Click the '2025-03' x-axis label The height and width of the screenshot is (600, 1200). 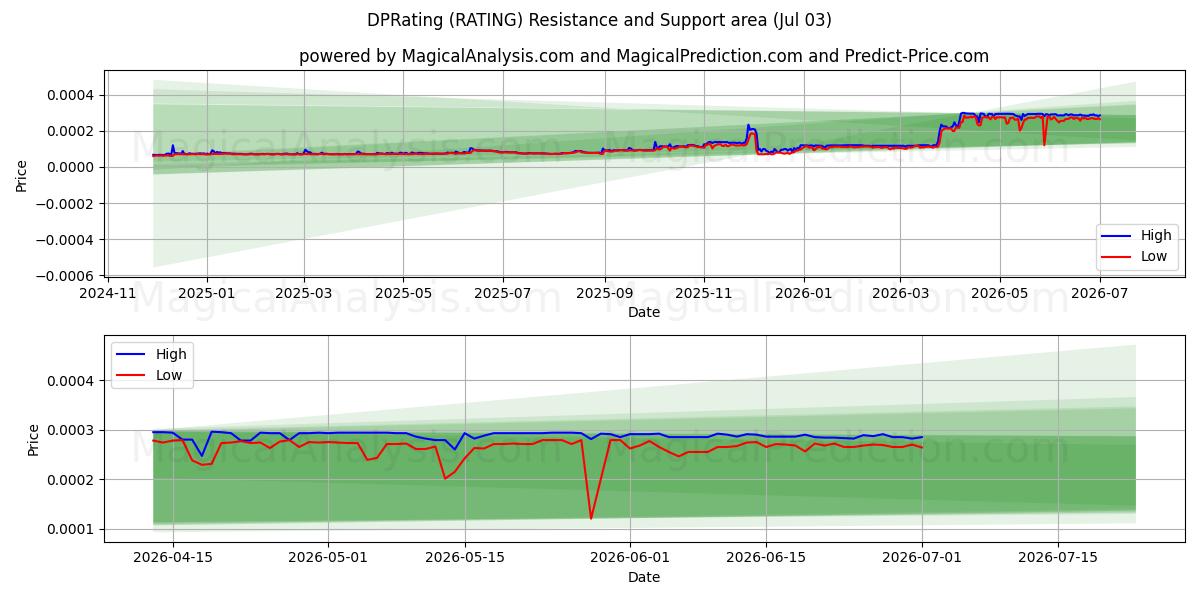pyautogui.click(x=304, y=294)
